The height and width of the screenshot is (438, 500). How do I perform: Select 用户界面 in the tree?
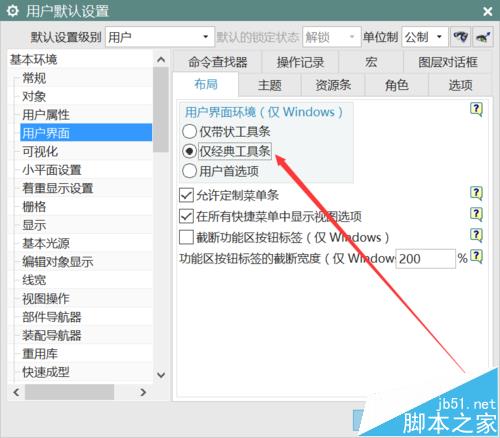pyautogui.click(x=86, y=133)
